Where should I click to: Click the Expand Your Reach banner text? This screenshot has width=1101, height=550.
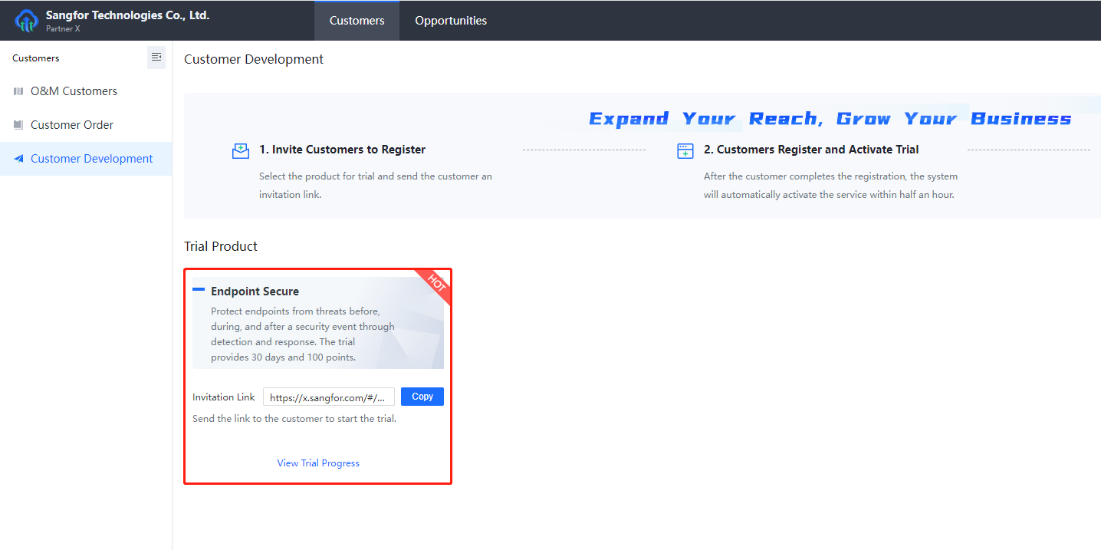click(x=829, y=119)
